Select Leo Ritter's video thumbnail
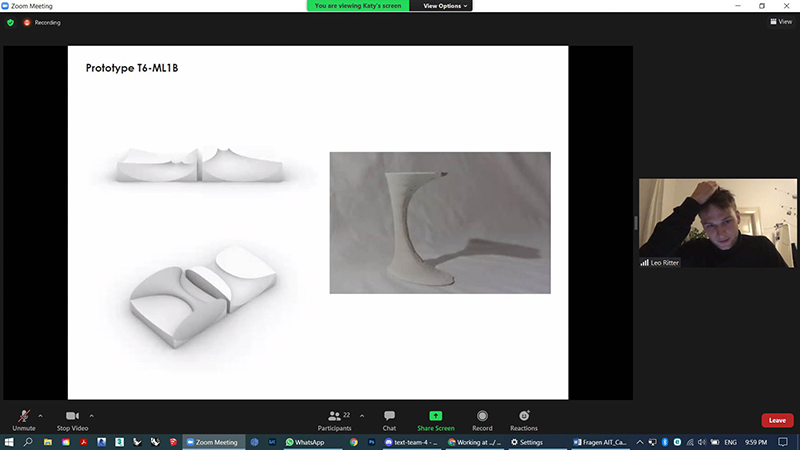 (x=717, y=223)
